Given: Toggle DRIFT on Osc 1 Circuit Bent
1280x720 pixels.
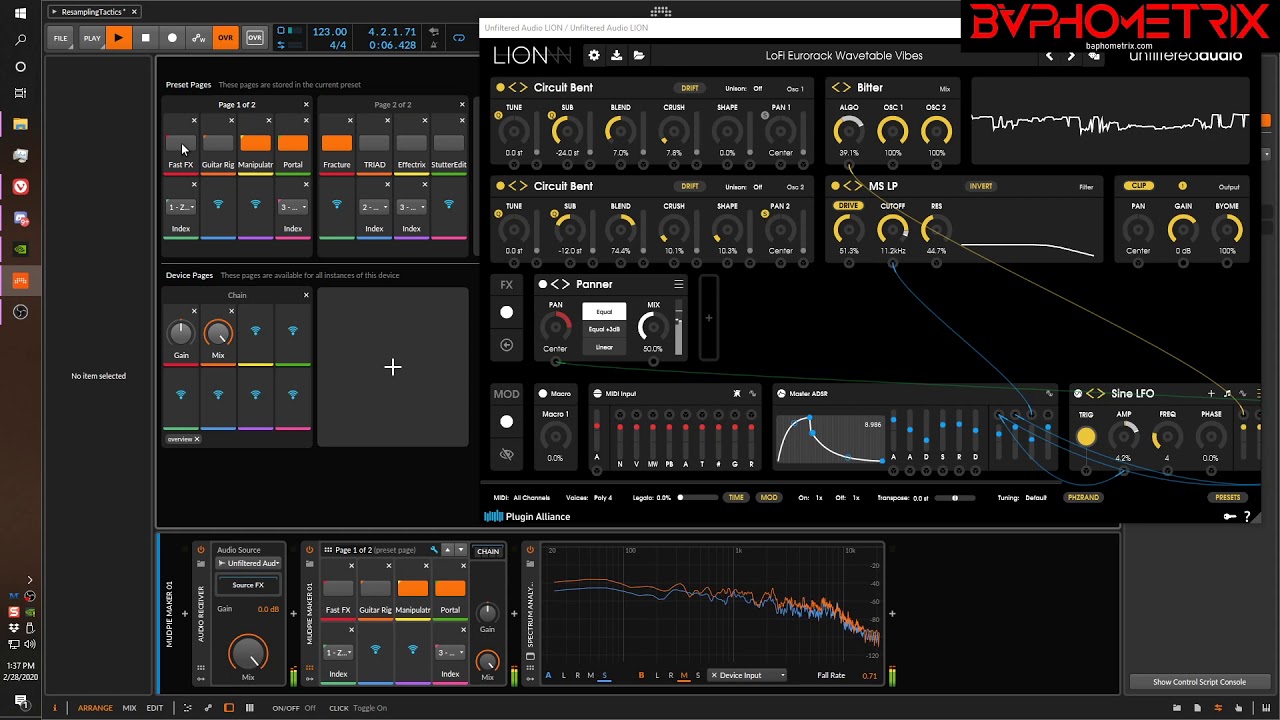Looking at the screenshot, I should (x=690, y=88).
